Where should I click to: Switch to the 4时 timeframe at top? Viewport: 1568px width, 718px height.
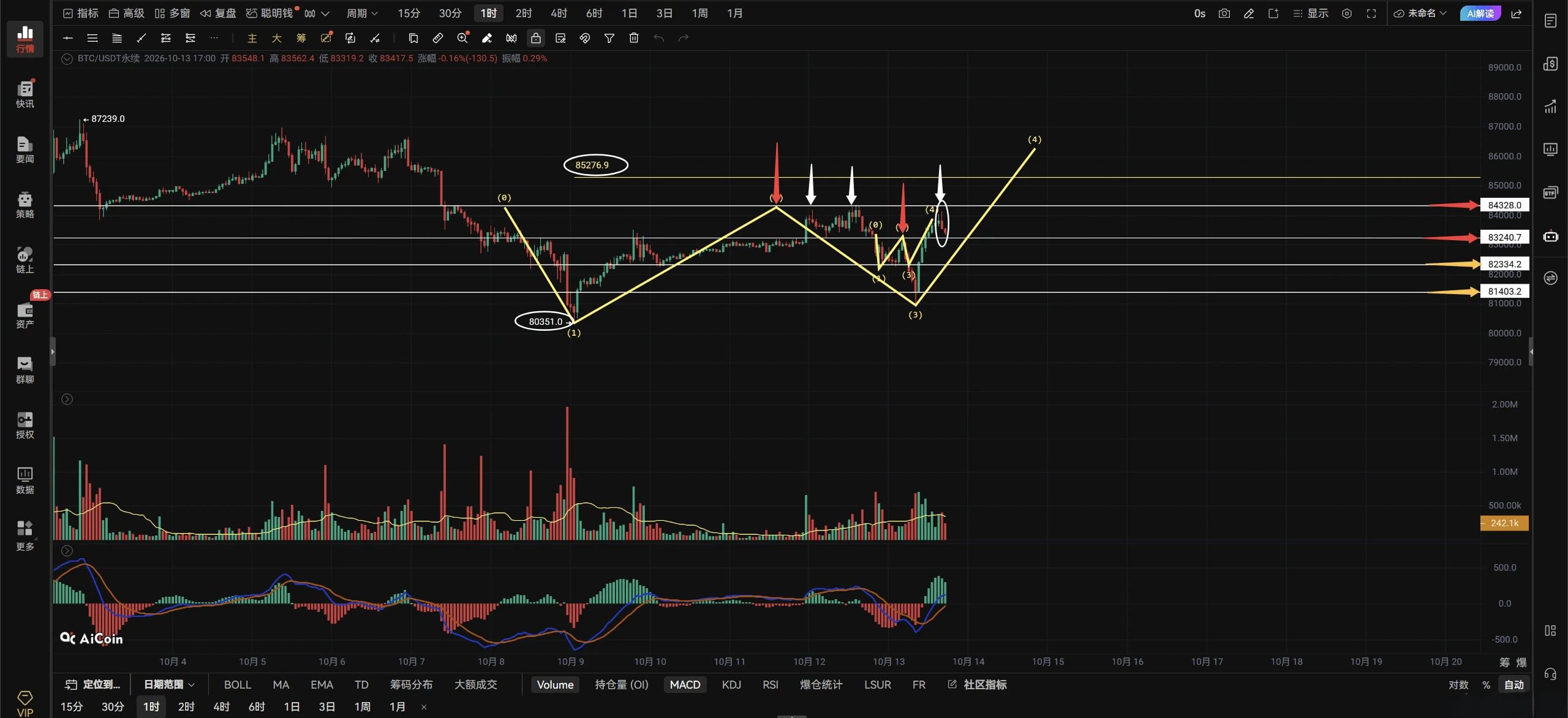(x=559, y=13)
